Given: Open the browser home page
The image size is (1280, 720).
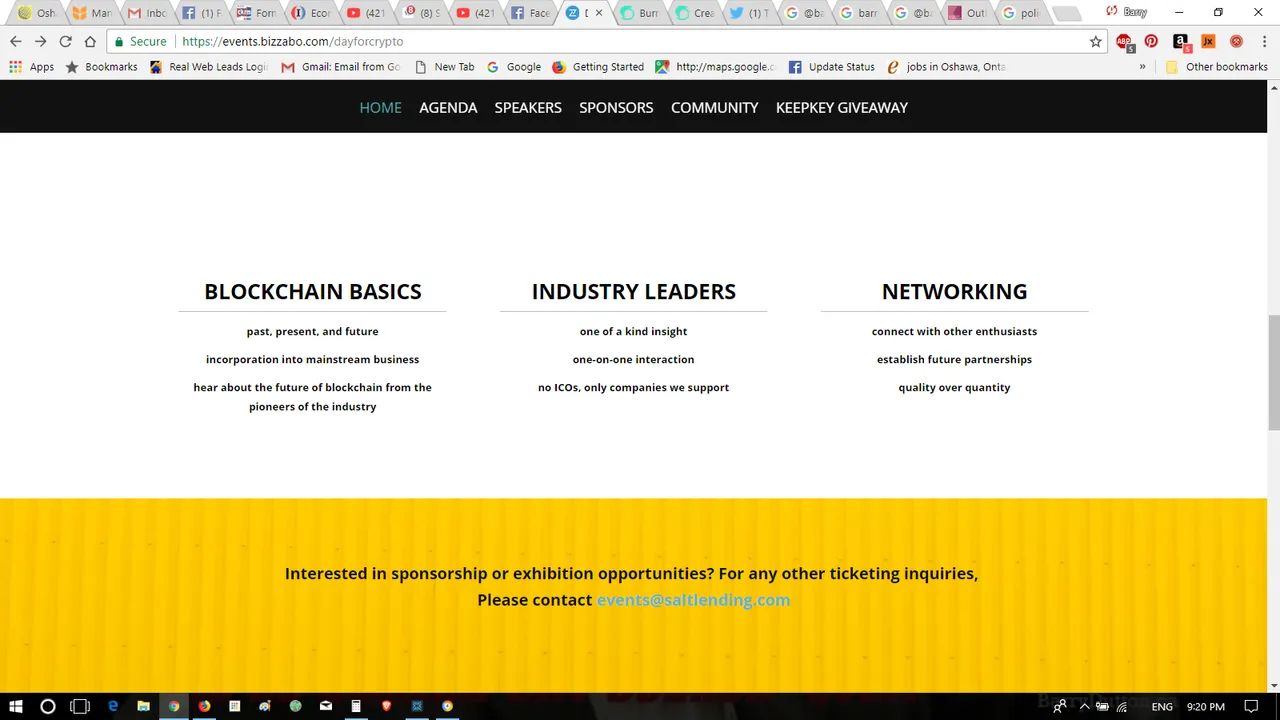Looking at the screenshot, I should click(x=90, y=41).
